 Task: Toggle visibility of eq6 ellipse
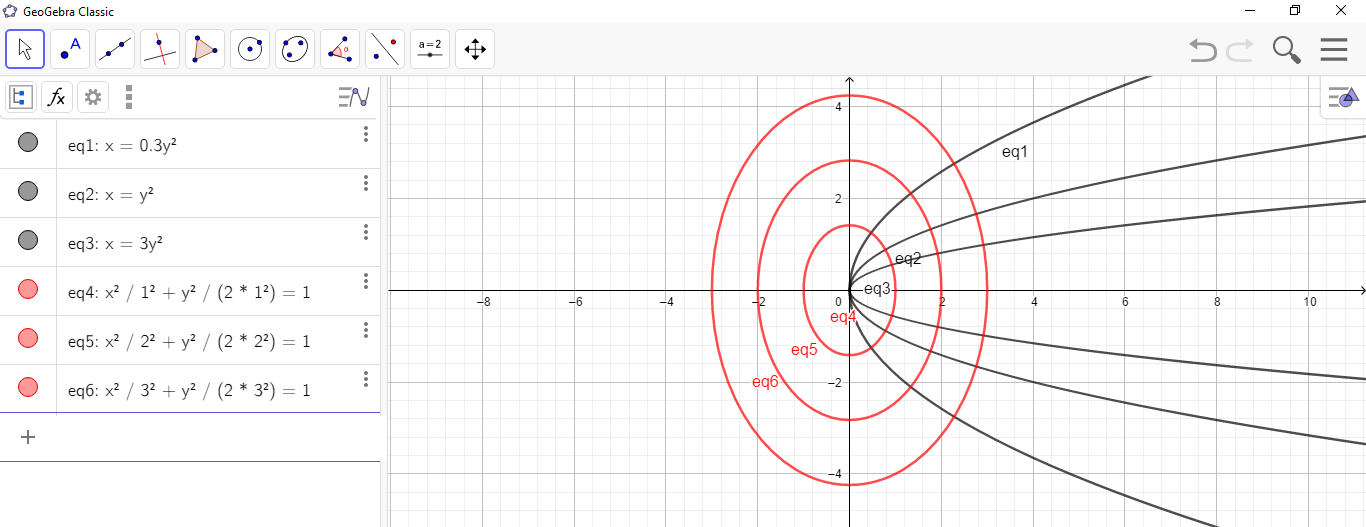(28, 388)
